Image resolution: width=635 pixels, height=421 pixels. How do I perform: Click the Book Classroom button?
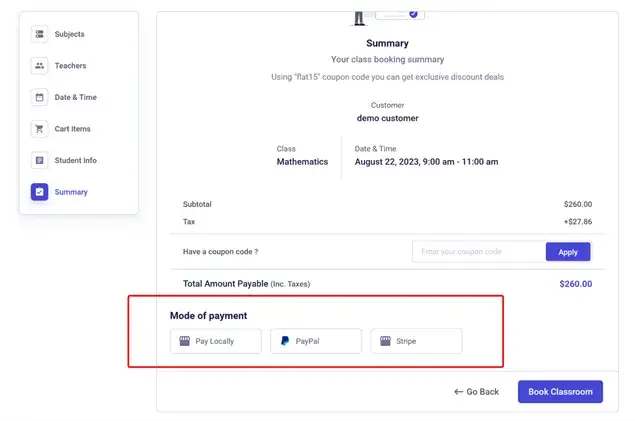(x=560, y=392)
